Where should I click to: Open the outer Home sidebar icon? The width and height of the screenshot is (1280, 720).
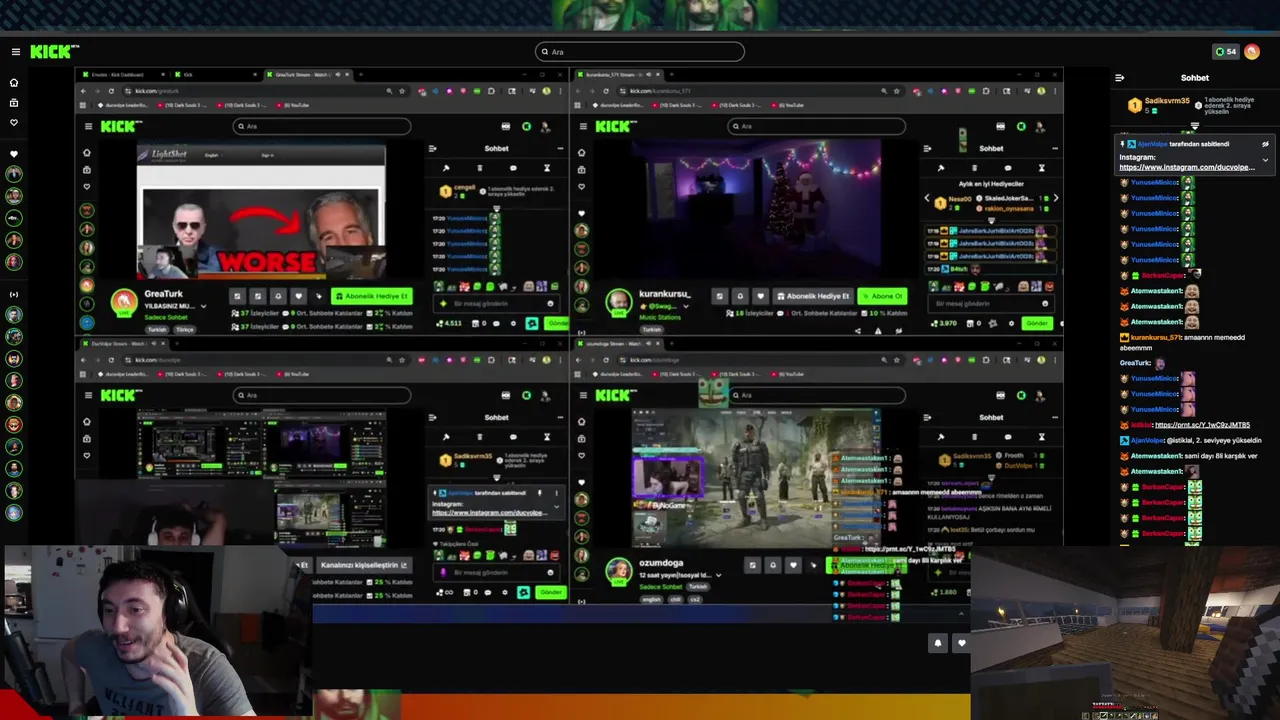[14, 83]
